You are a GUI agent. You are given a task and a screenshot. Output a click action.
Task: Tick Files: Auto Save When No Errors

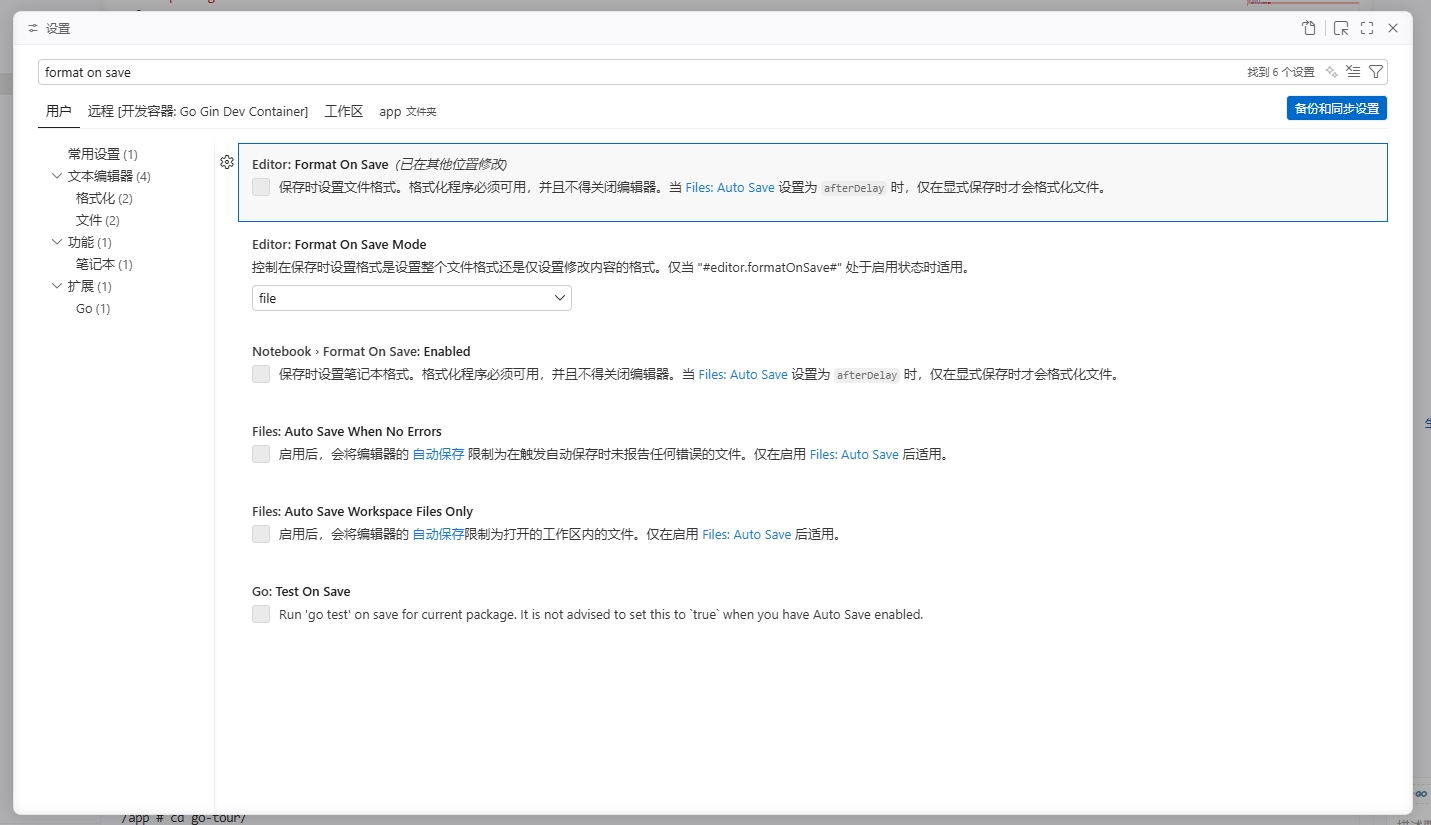pos(261,454)
